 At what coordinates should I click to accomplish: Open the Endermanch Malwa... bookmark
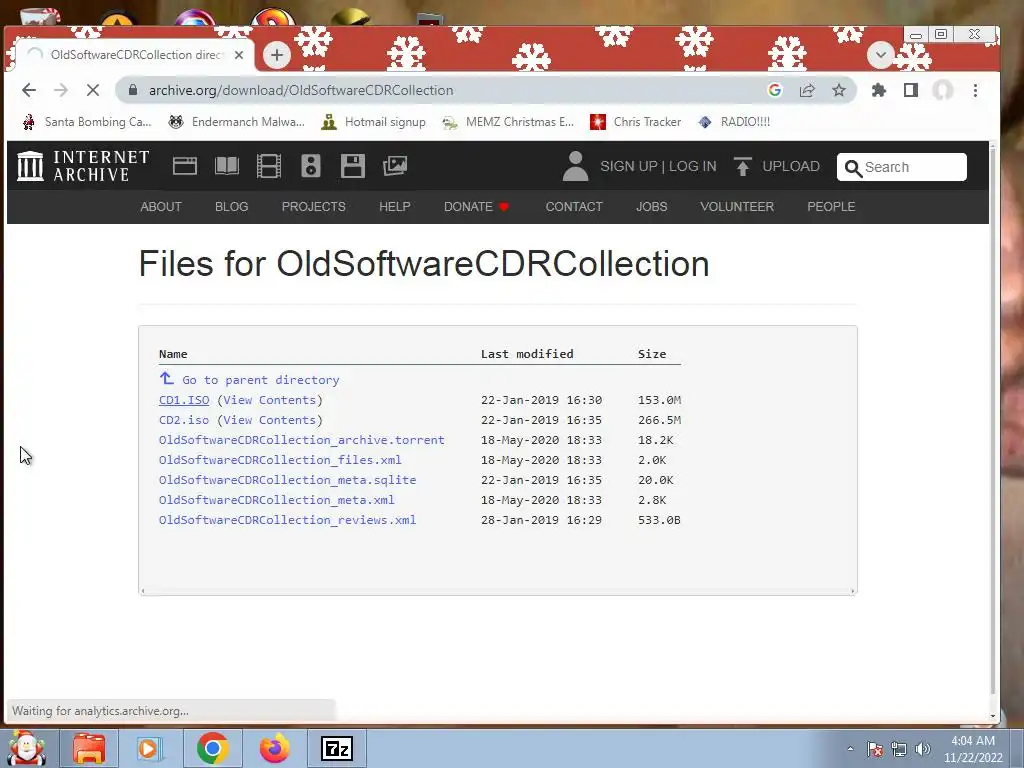click(x=236, y=122)
